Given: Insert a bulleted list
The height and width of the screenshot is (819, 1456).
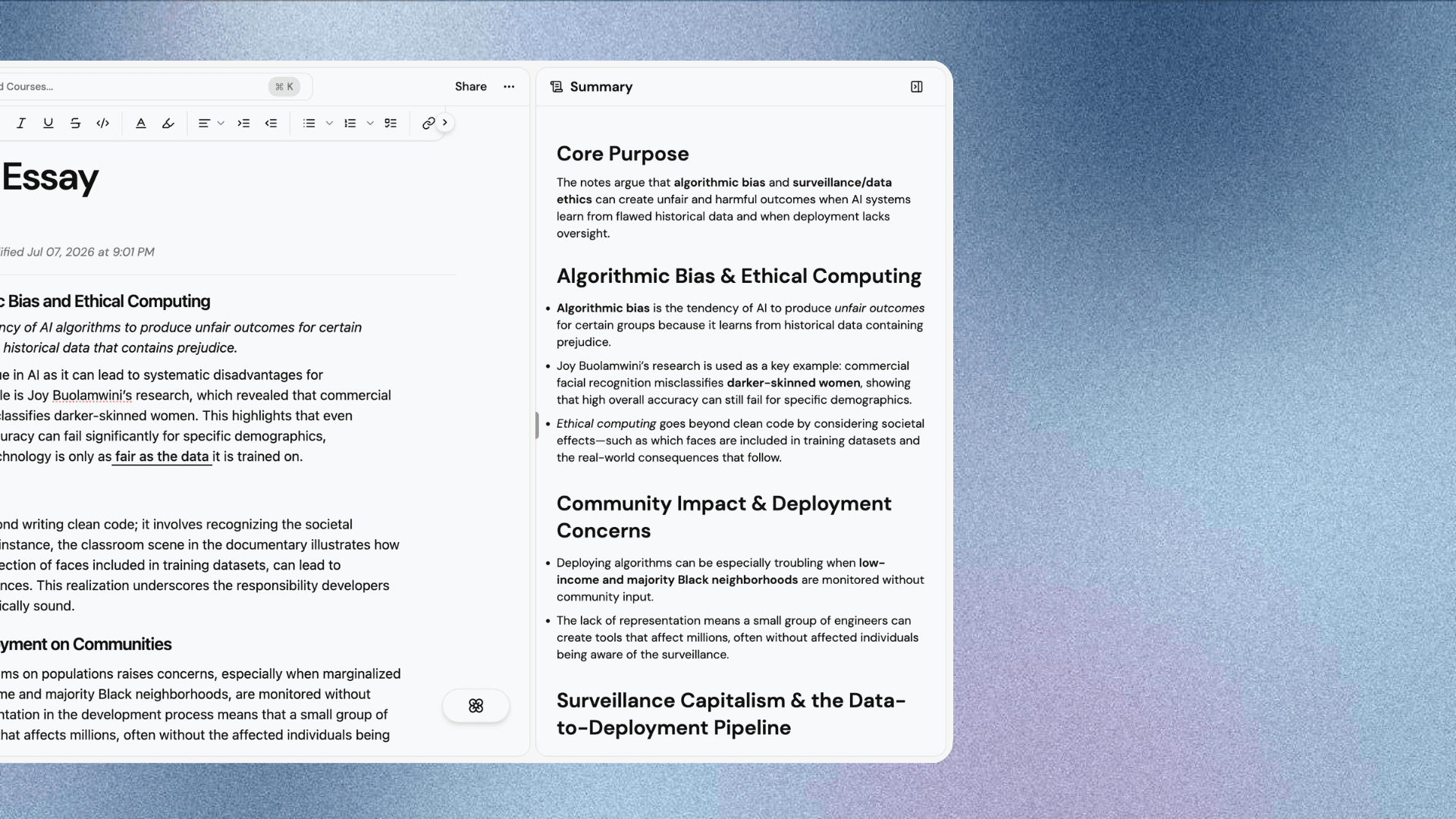Looking at the screenshot, I should (309, 123).
